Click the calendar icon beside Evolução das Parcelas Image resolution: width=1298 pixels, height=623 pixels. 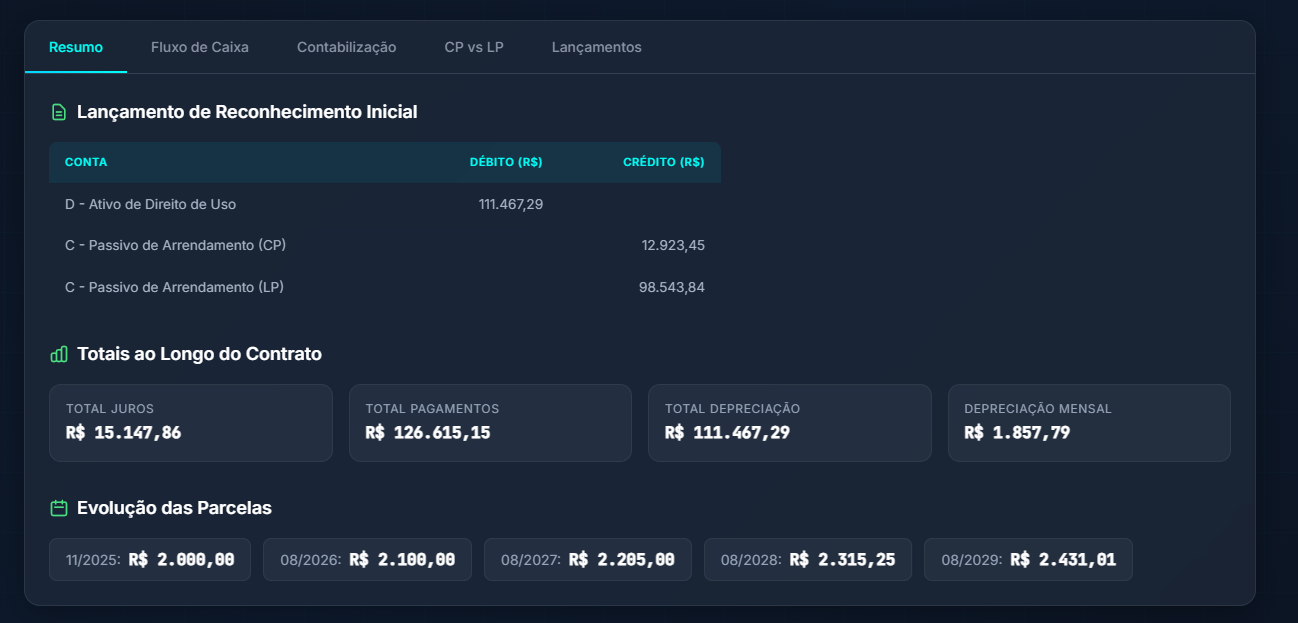point(59,508)
